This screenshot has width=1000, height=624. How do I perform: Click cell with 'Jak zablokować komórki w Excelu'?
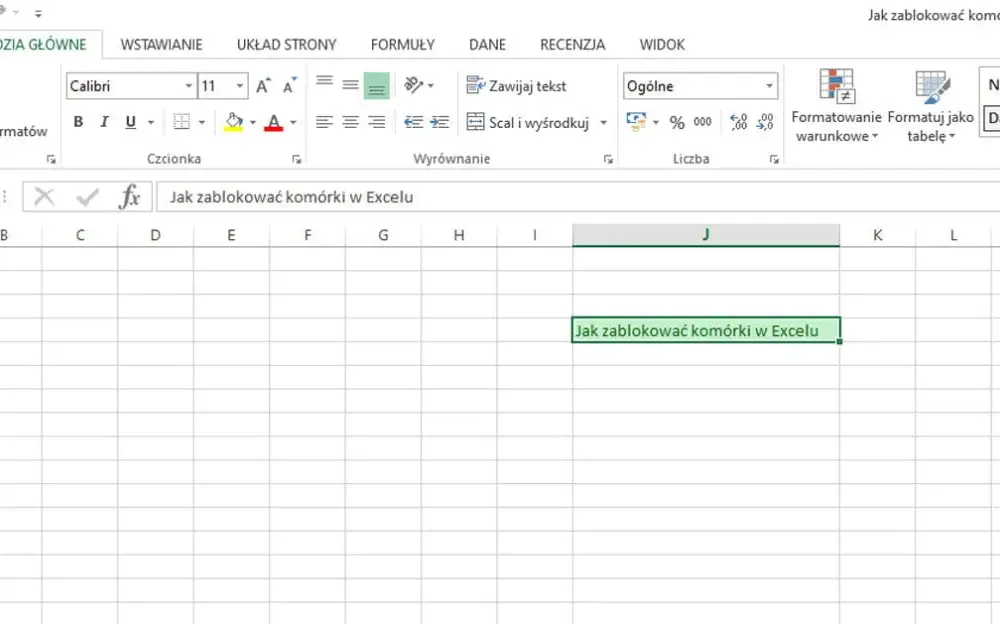pos(706,330)
